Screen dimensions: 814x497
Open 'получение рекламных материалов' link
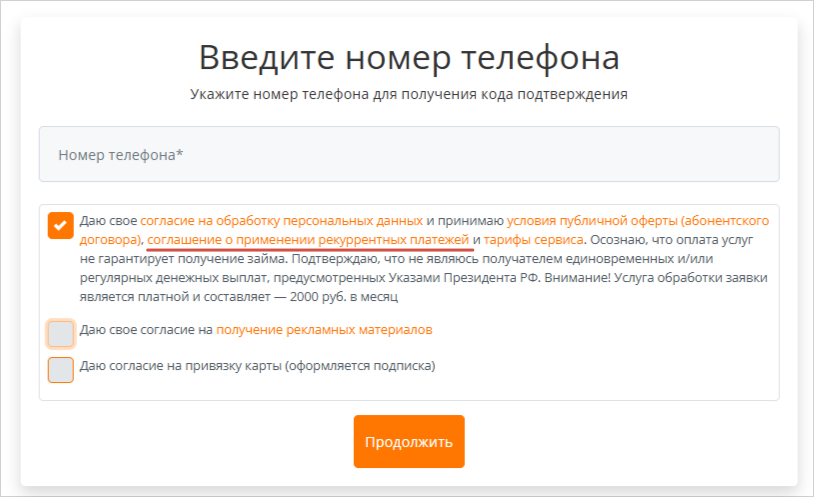coord(324,330)
